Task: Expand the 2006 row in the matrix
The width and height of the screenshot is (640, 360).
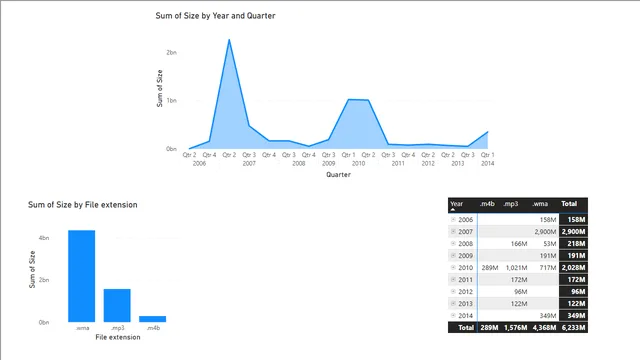Action: point(453,220)
